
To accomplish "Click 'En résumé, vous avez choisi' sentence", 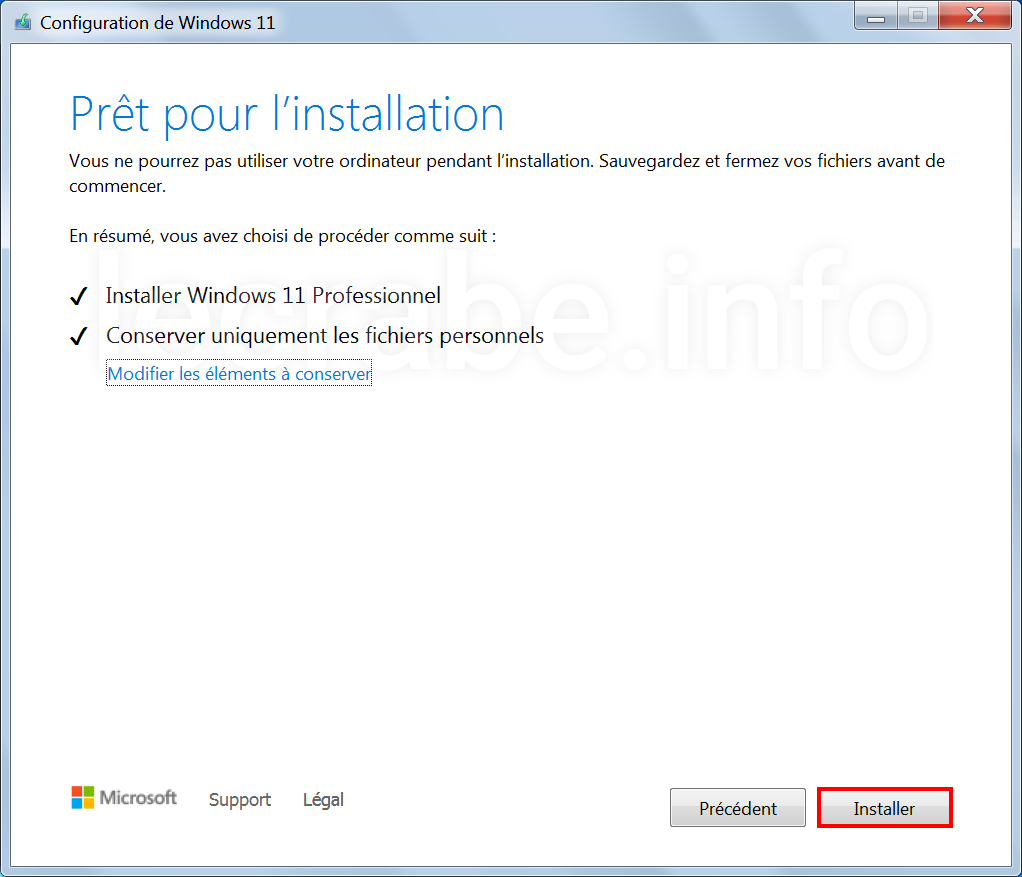I will pyautogui.click(x=282, y=236).
